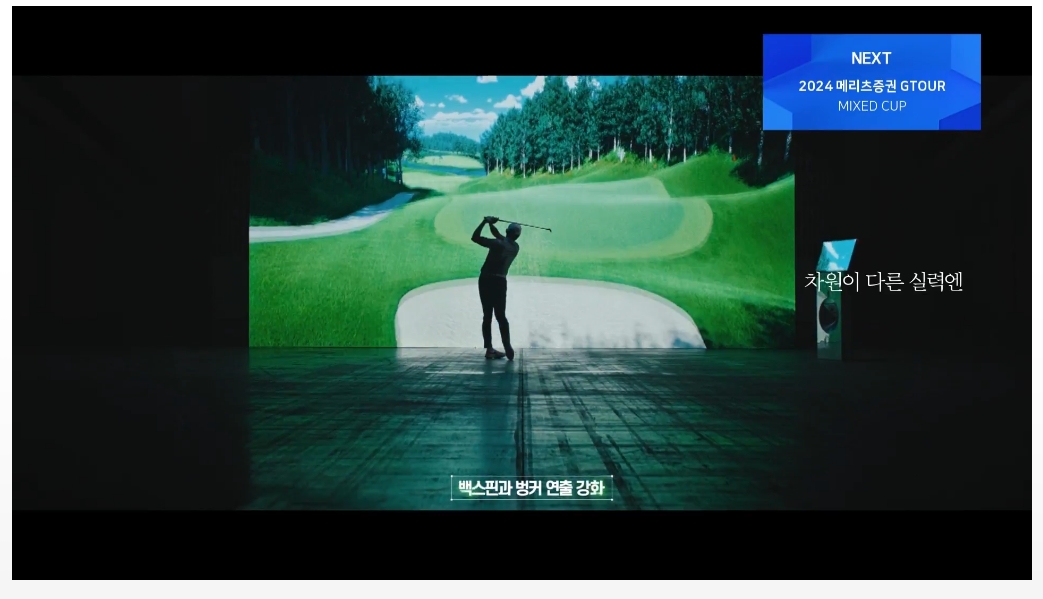Open the 2024 메리츠증권 GTOUR next video
The height and width of the screenshot is (599, 1043).
tap(871, 86)
